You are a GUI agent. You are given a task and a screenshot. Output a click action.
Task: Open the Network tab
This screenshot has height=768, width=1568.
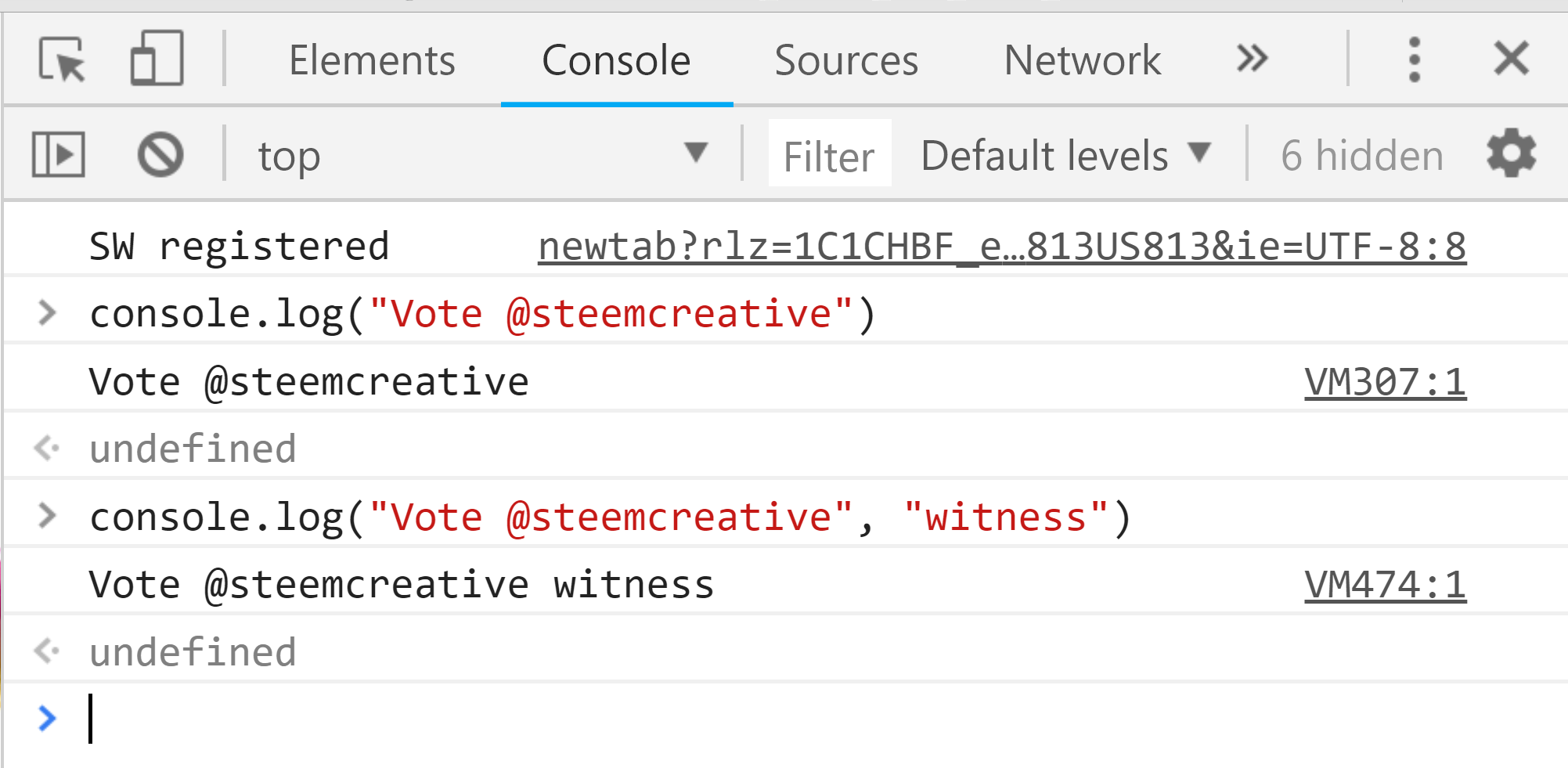1083,60
